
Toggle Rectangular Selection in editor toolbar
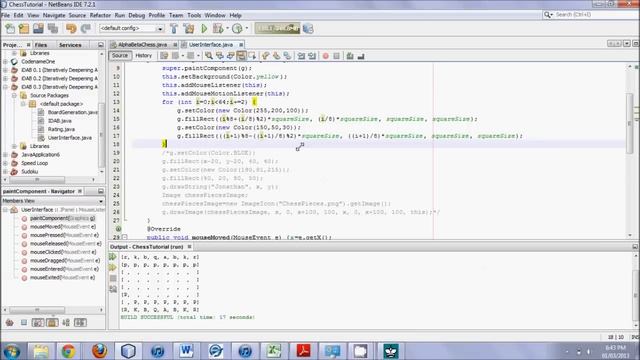click(252, 56)
